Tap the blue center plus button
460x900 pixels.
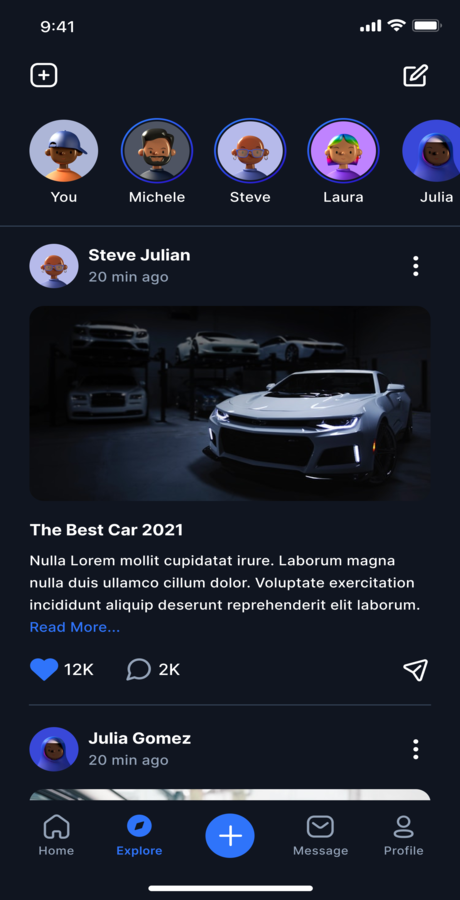pyautogui.click(x=230, y=836)
